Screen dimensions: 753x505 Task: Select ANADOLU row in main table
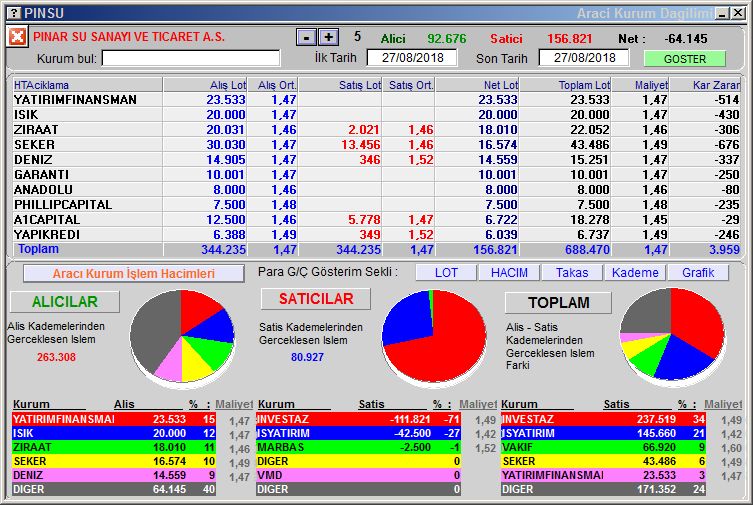[376, 190]
